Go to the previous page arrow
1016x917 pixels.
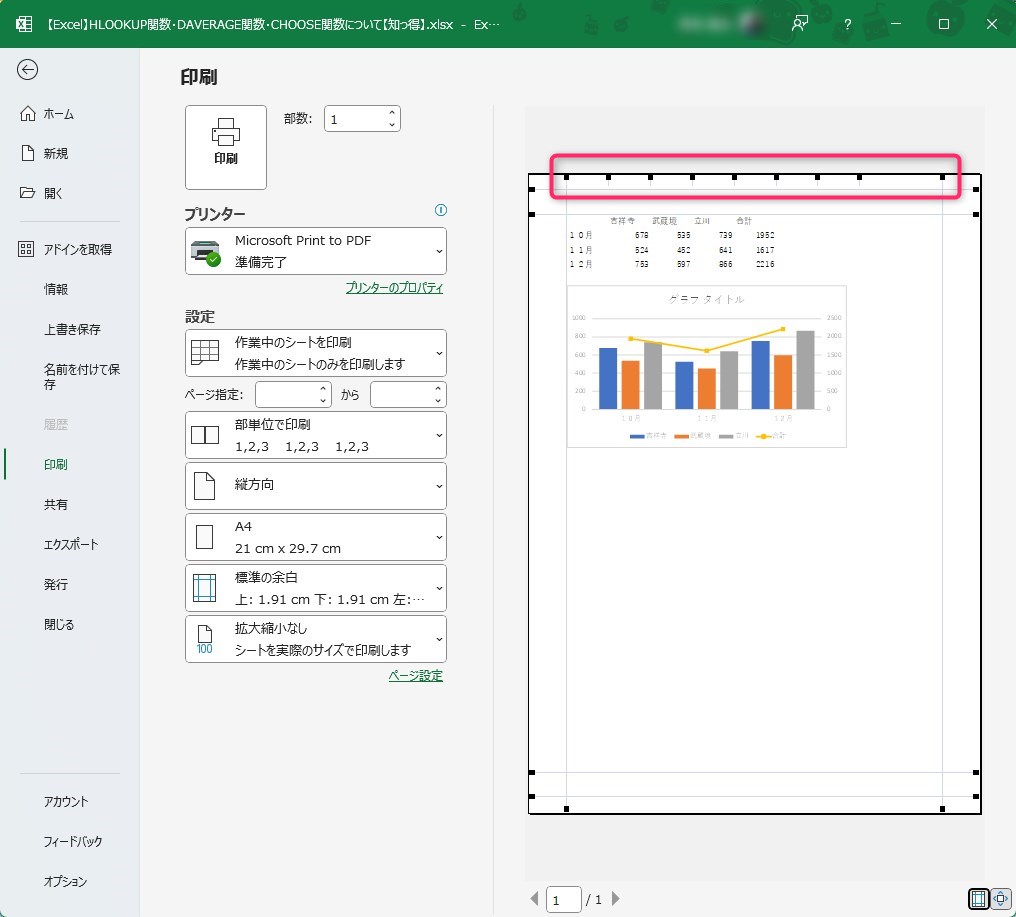pyautogui.click(x=534, y=899)
